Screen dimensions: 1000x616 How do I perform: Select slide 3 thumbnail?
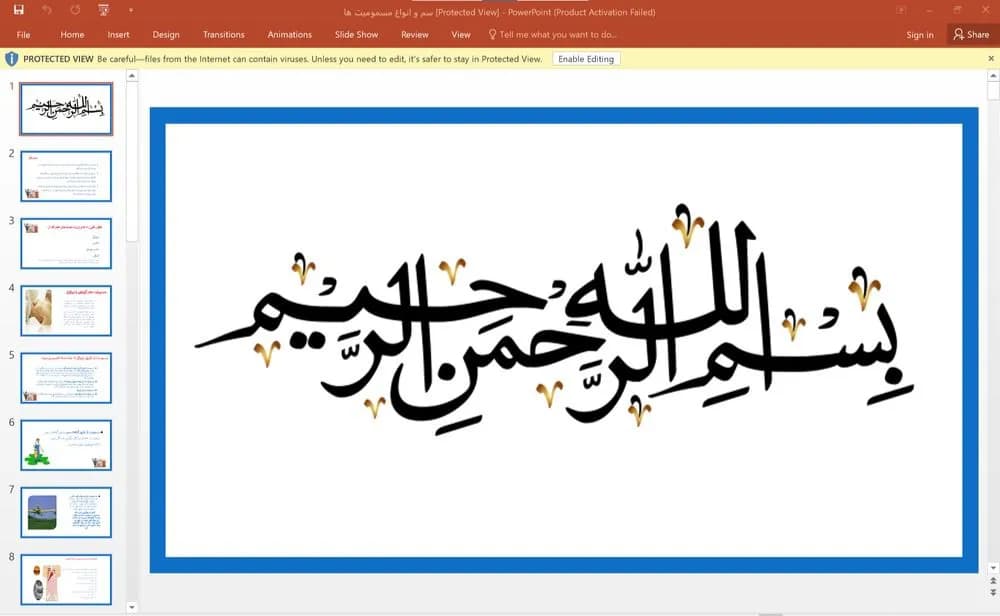(x=66, y=243)
